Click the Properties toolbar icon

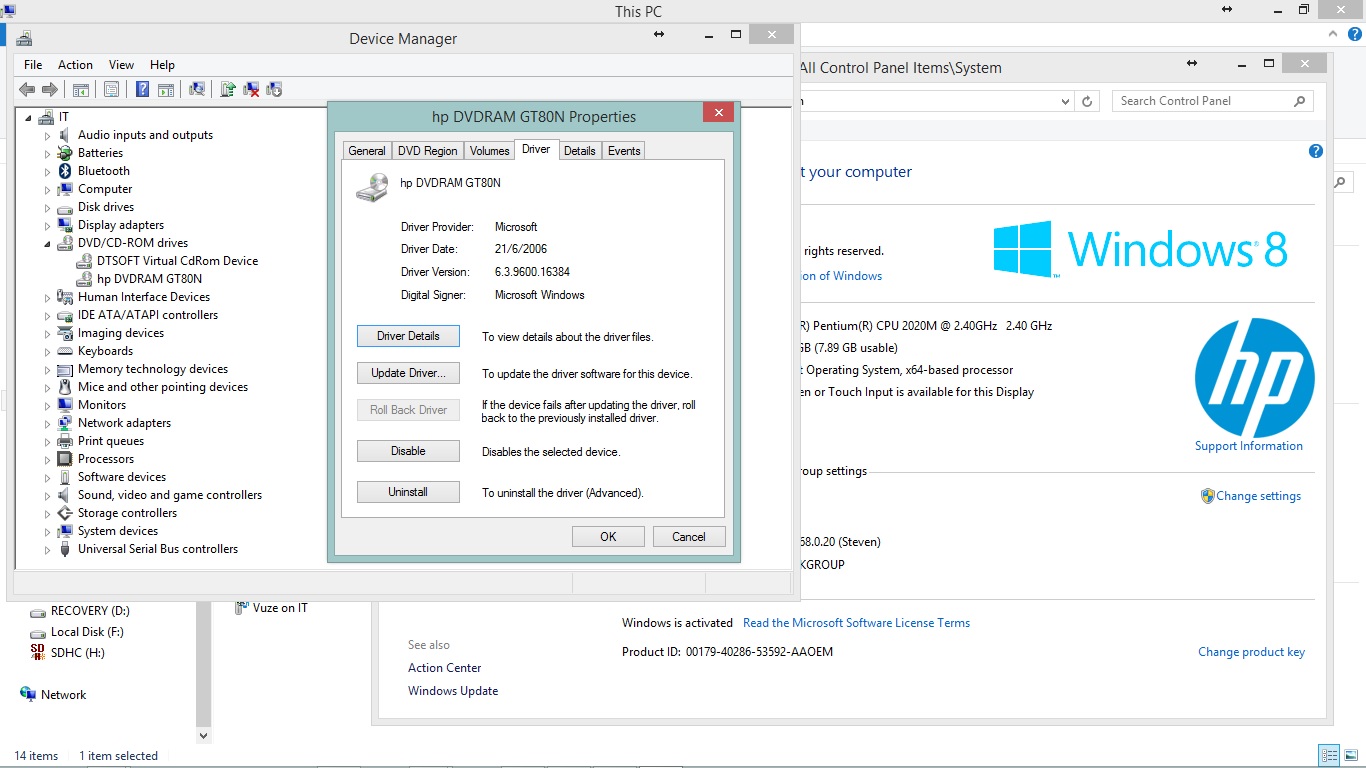click(x=111, y=89)
